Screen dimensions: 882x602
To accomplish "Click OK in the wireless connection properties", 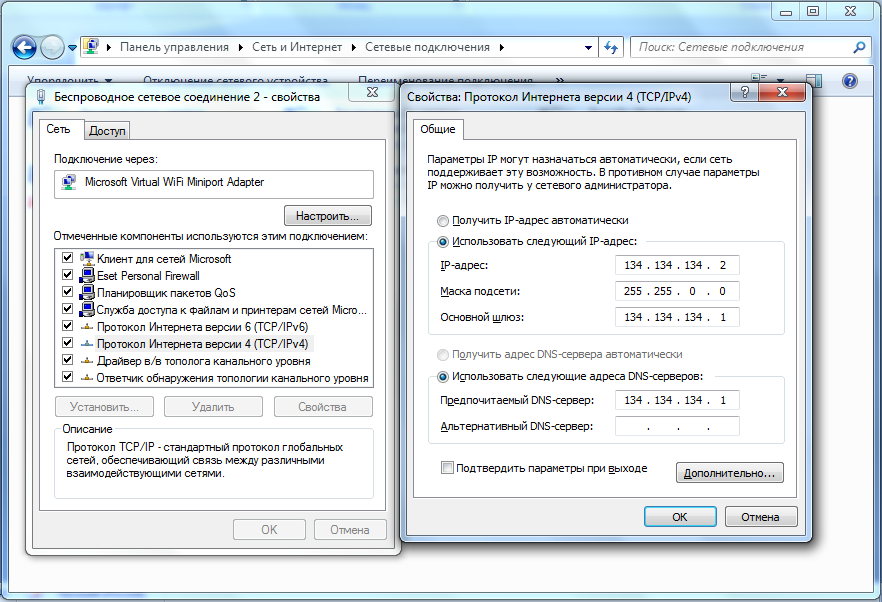I will coord(269,530).
